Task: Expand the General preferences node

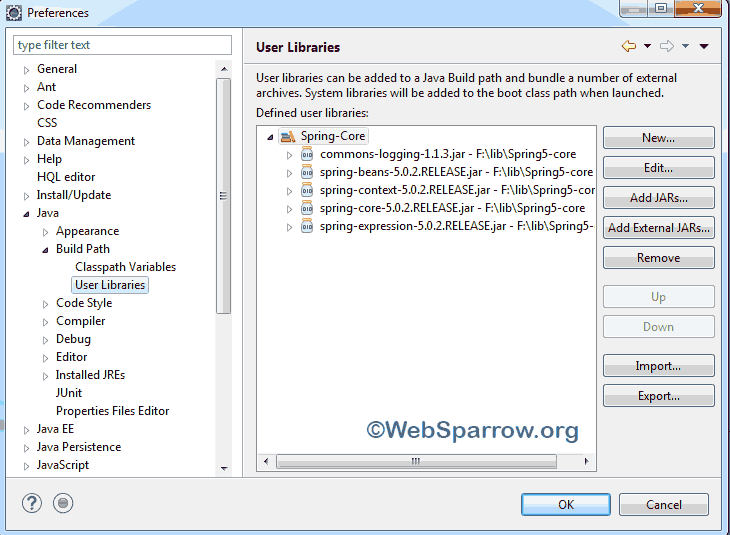Action: pyautogui.click(x=26, y=70)
